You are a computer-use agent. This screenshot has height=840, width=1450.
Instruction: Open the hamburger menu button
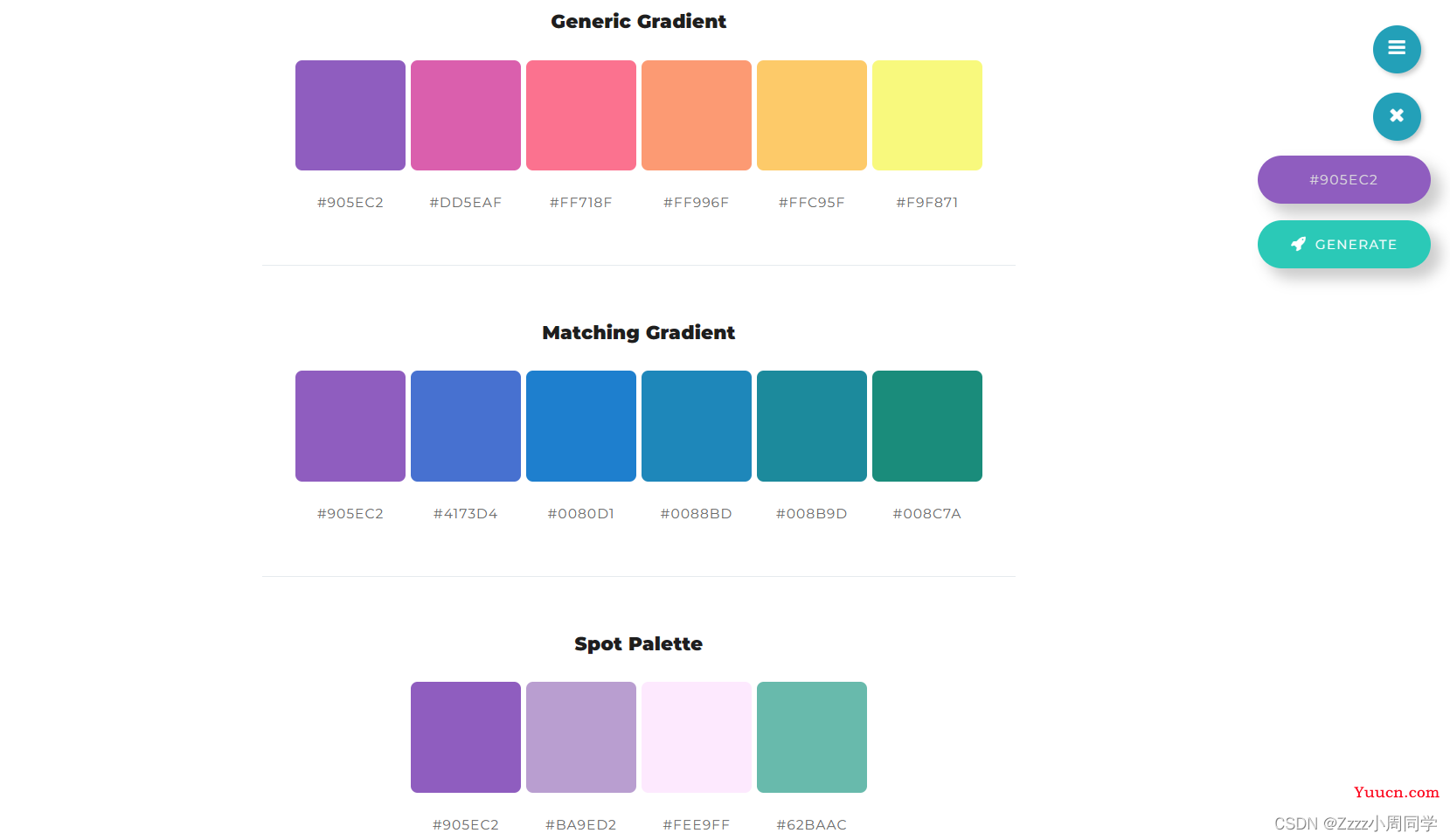click(x=1396, y=49)
